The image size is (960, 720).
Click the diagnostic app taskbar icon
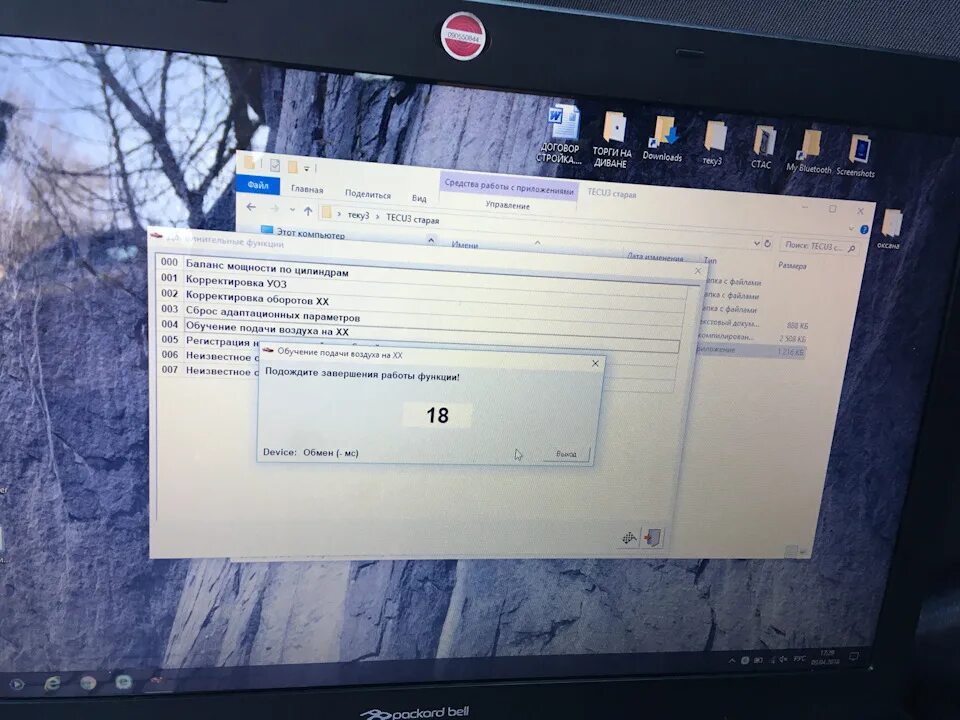pos(157,680)
